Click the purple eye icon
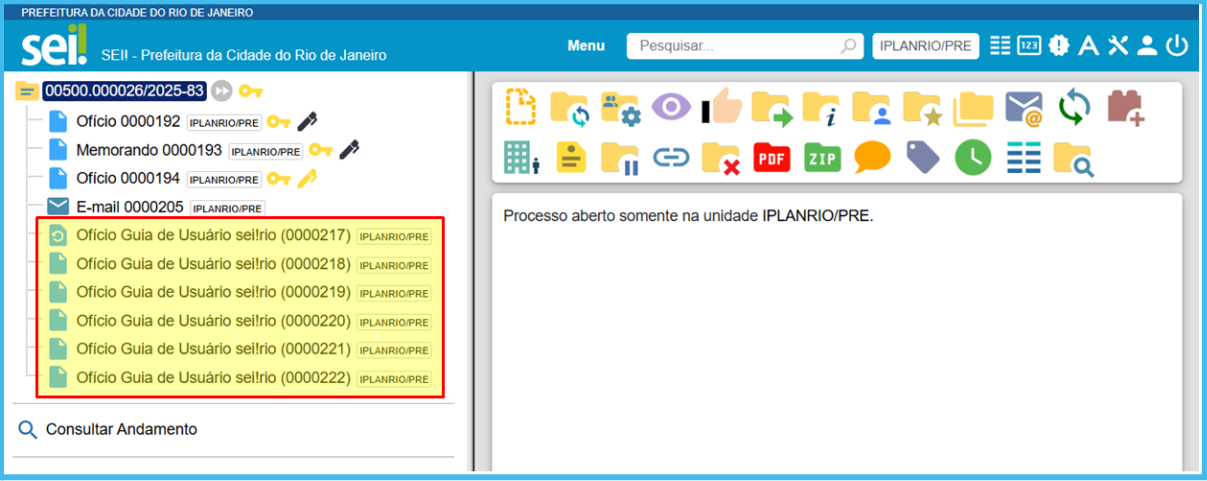 point(671,108)
